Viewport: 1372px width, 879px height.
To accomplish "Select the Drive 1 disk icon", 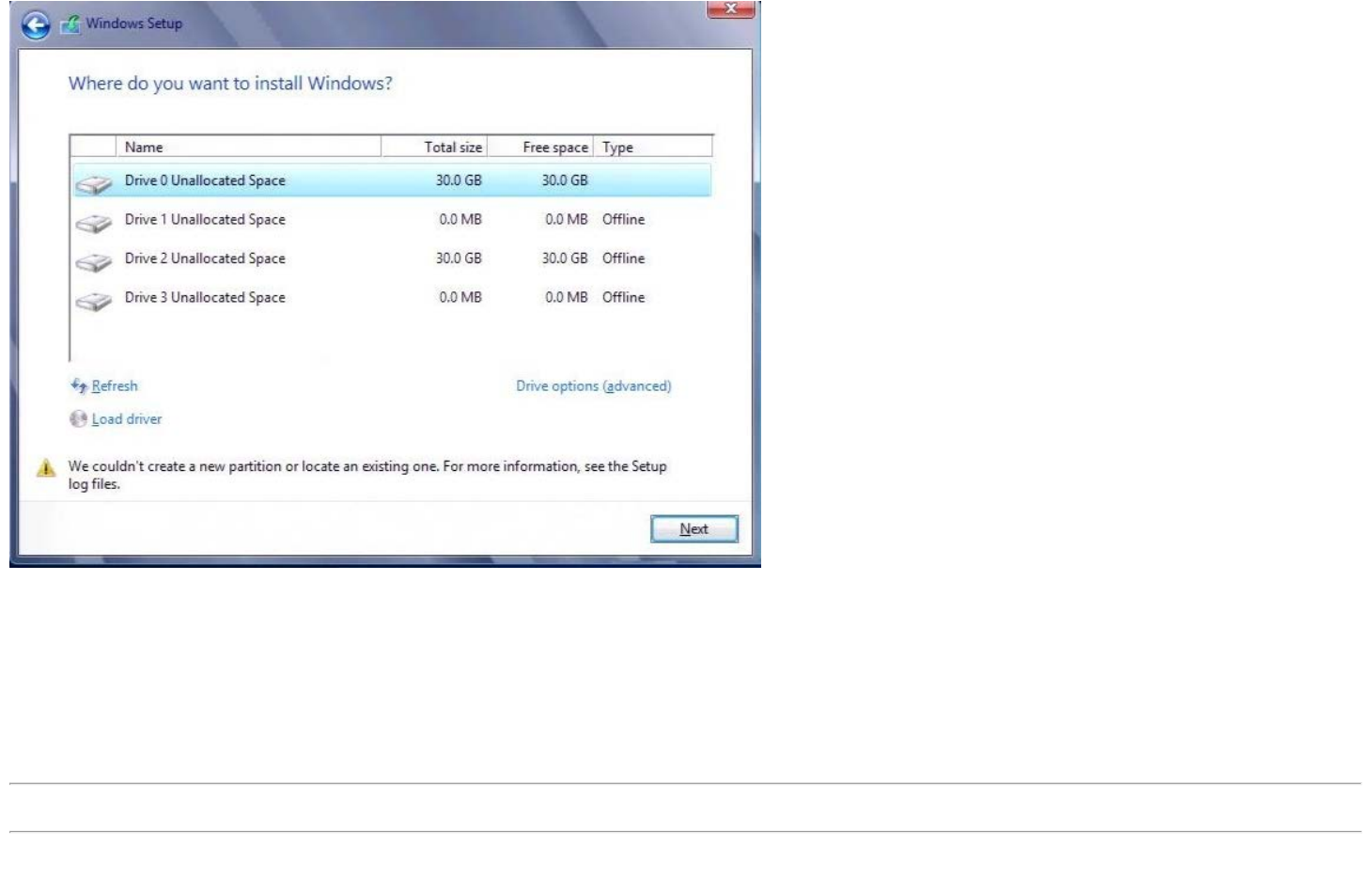I will pos(94,224).
